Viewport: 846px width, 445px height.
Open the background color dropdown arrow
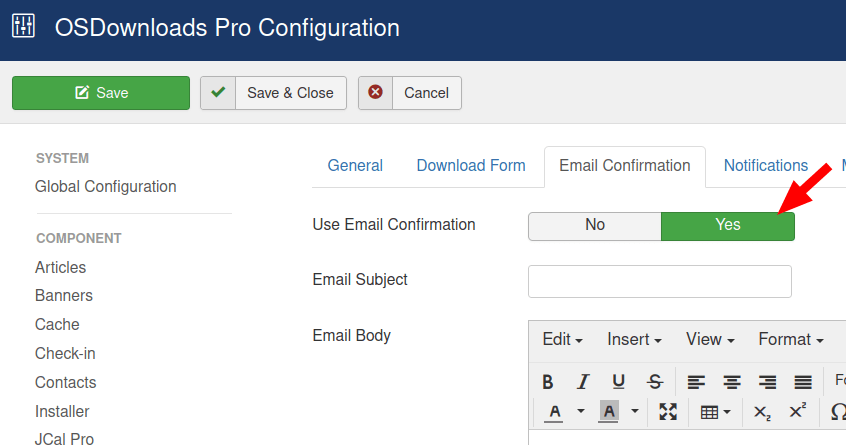[635, 412]
